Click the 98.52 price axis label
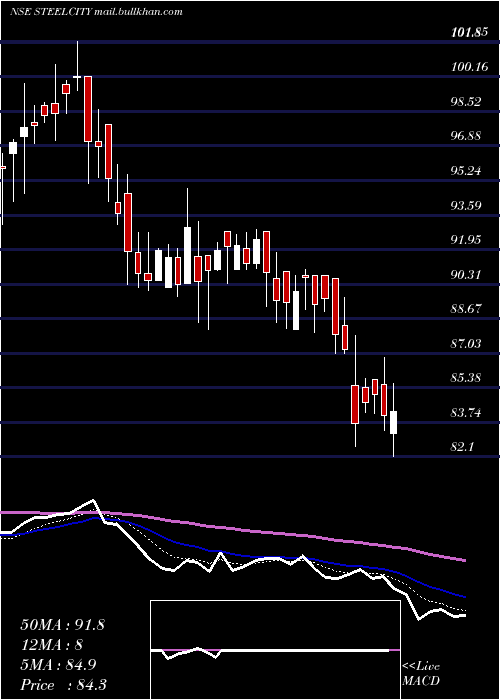500x700 pixels. pos(466,101)
